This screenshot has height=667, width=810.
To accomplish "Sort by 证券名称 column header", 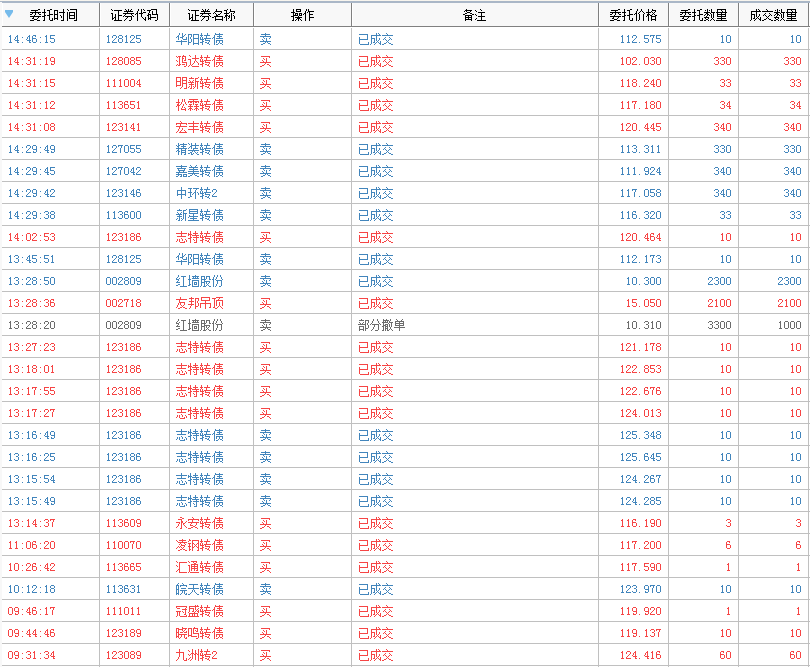I will coord(211,15).
